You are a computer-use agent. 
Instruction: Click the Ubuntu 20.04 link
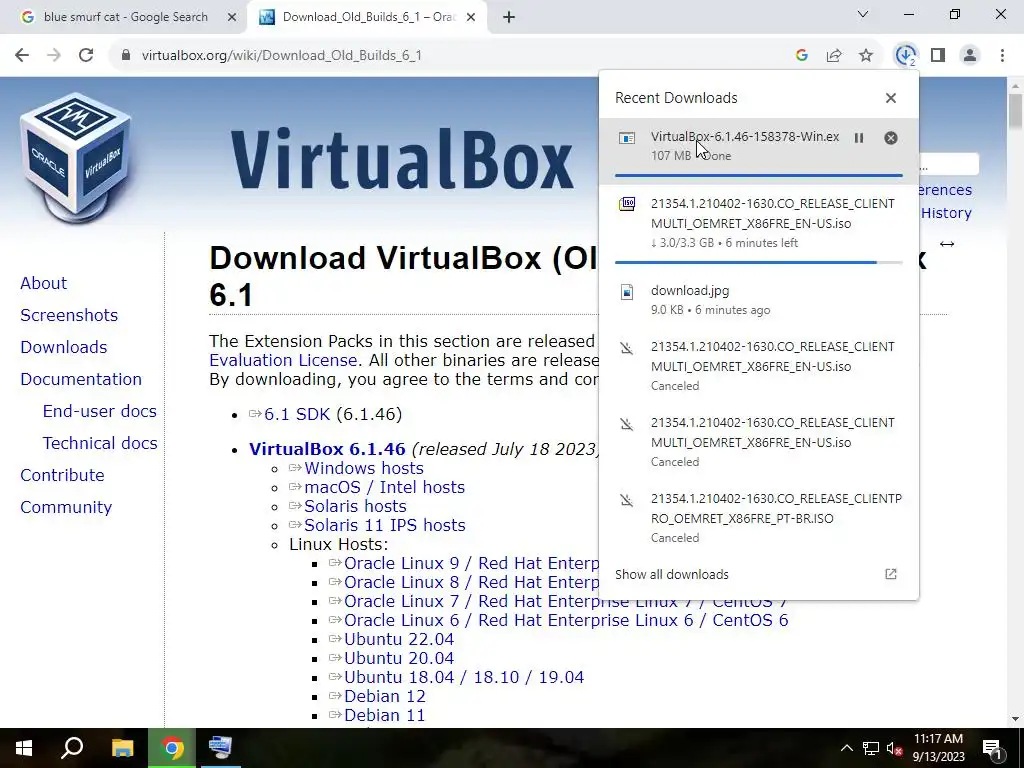399,658
